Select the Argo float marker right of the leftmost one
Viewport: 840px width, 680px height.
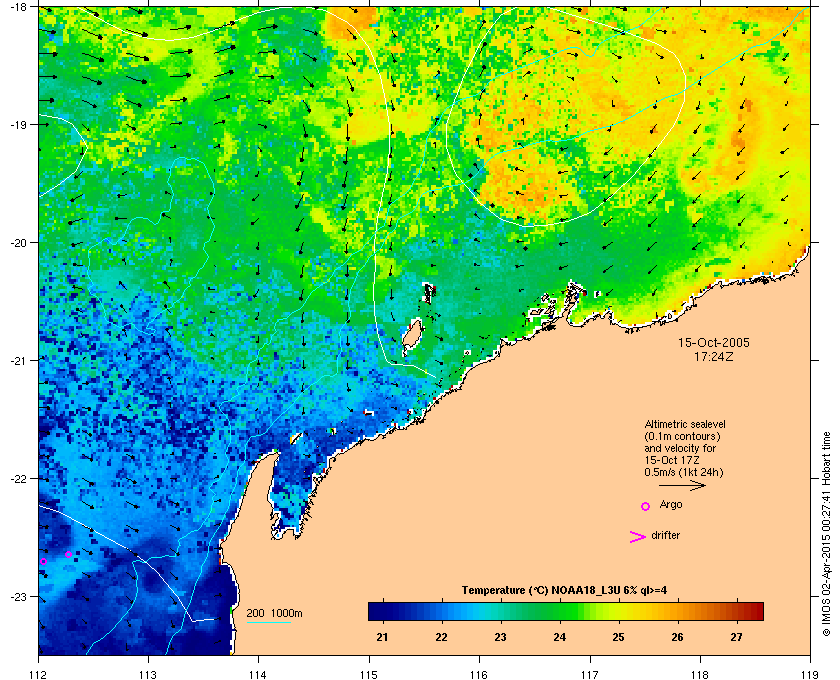pos(69,555)
